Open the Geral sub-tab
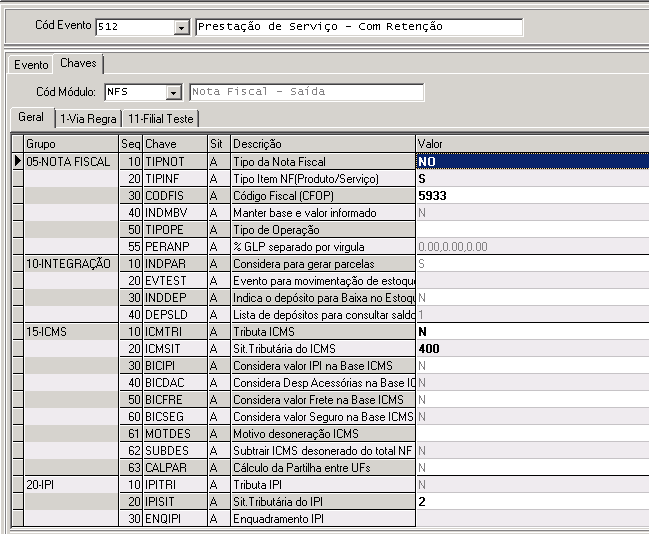 pos(31,118)
